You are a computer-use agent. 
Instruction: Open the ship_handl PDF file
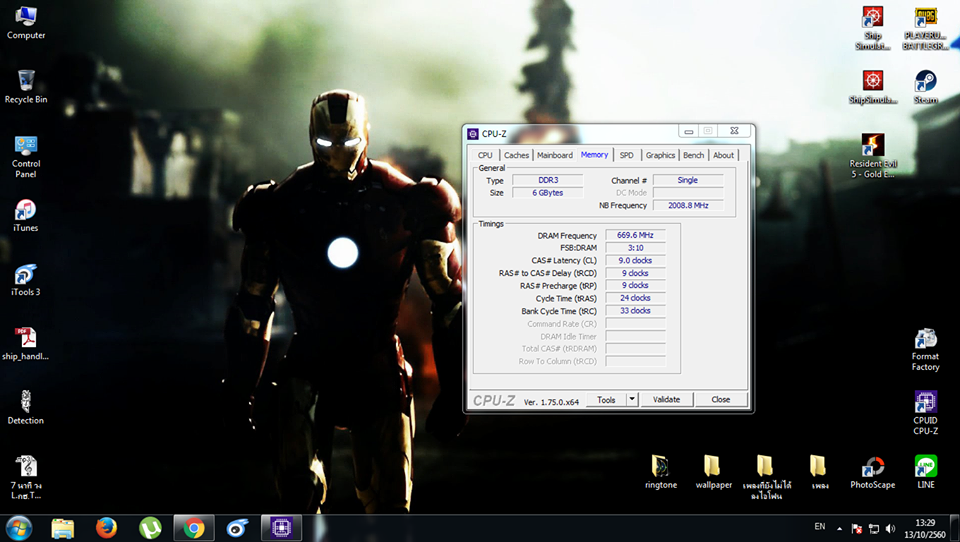tap(26, 344)
